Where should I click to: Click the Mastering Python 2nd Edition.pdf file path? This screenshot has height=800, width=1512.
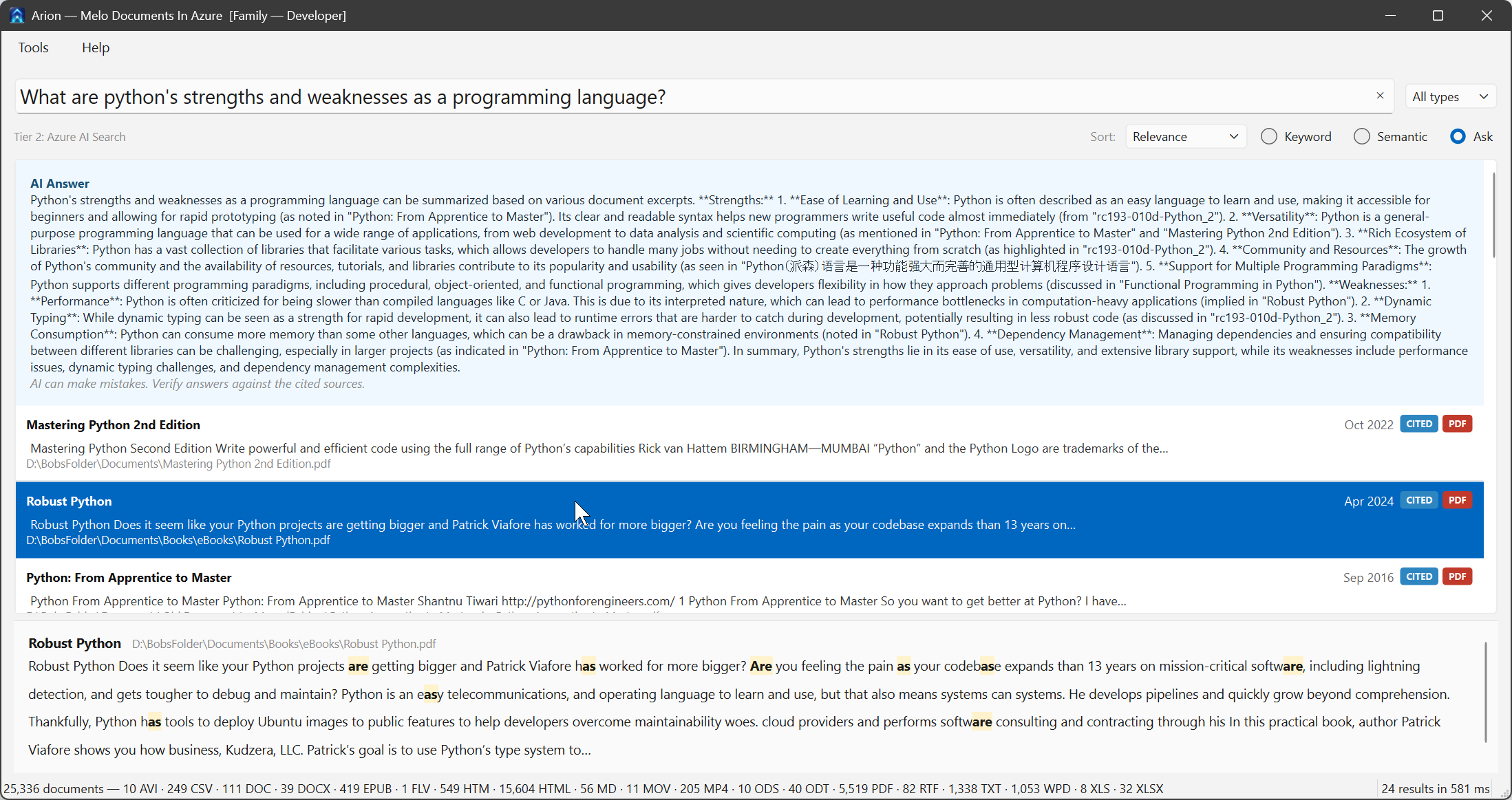pyautogui.click(x=178, y=464)
